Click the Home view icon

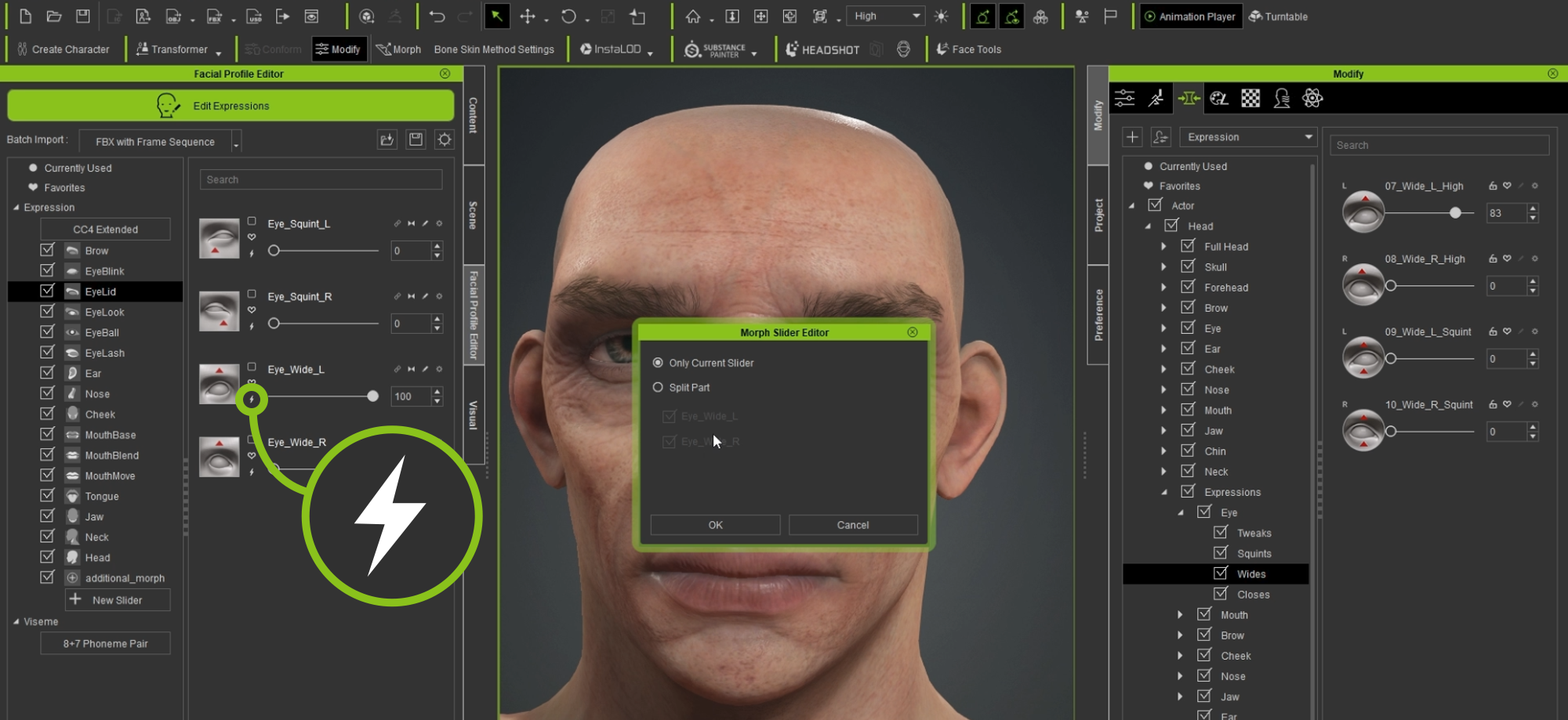coord(692,16)
